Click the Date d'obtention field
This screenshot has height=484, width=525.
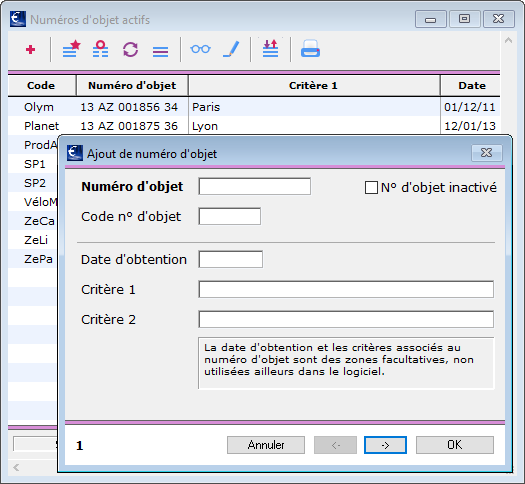[231, 259]
